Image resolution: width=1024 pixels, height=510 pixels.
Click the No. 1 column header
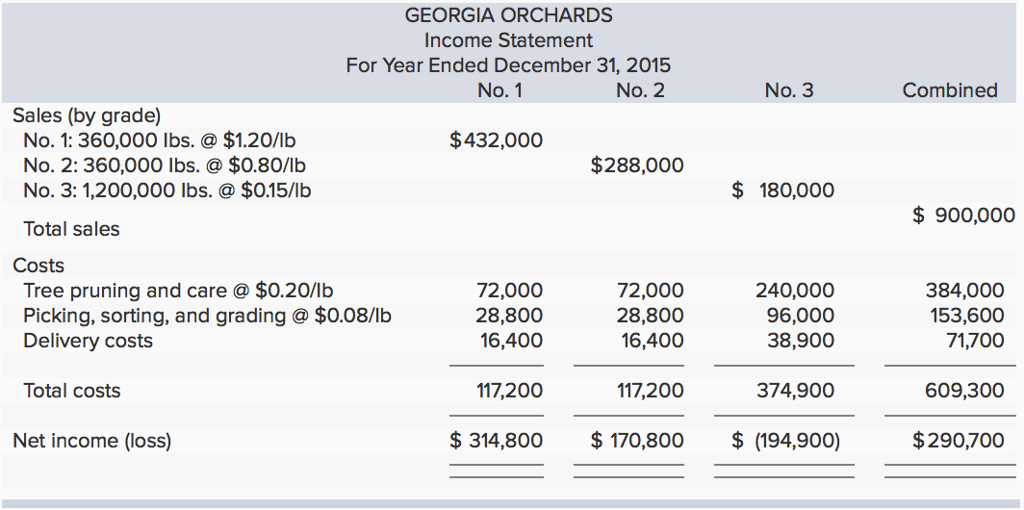pos(500,91)
